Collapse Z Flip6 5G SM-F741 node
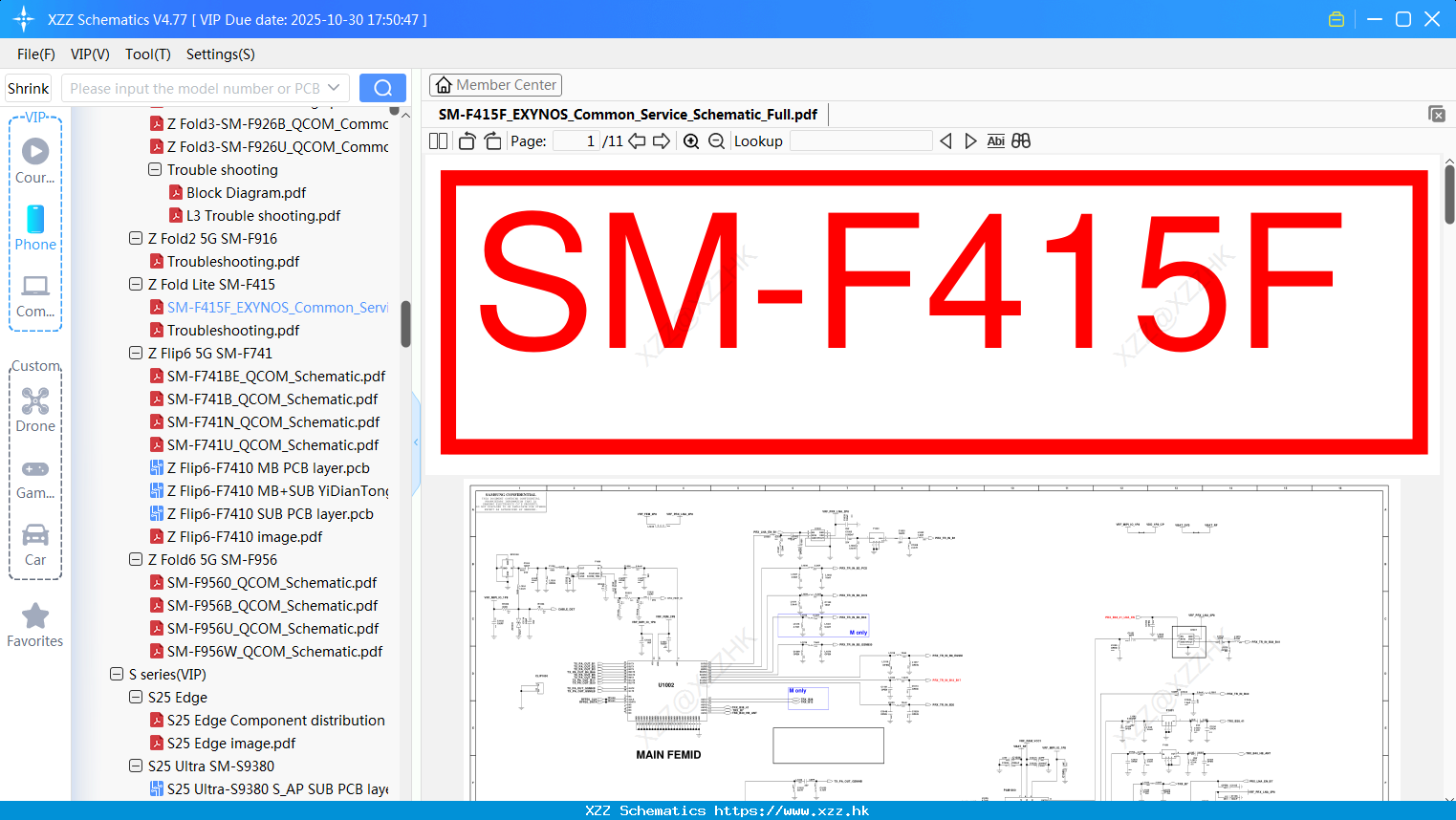The height and width of the screenshot is (820, 1456). (x=136, y=353)
